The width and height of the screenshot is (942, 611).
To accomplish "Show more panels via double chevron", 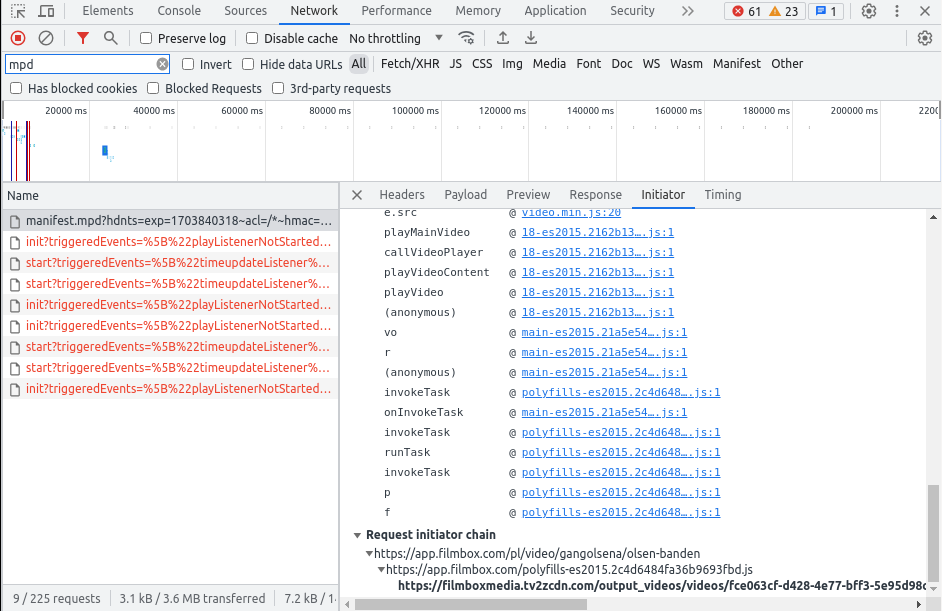I will tap(688, 11).
